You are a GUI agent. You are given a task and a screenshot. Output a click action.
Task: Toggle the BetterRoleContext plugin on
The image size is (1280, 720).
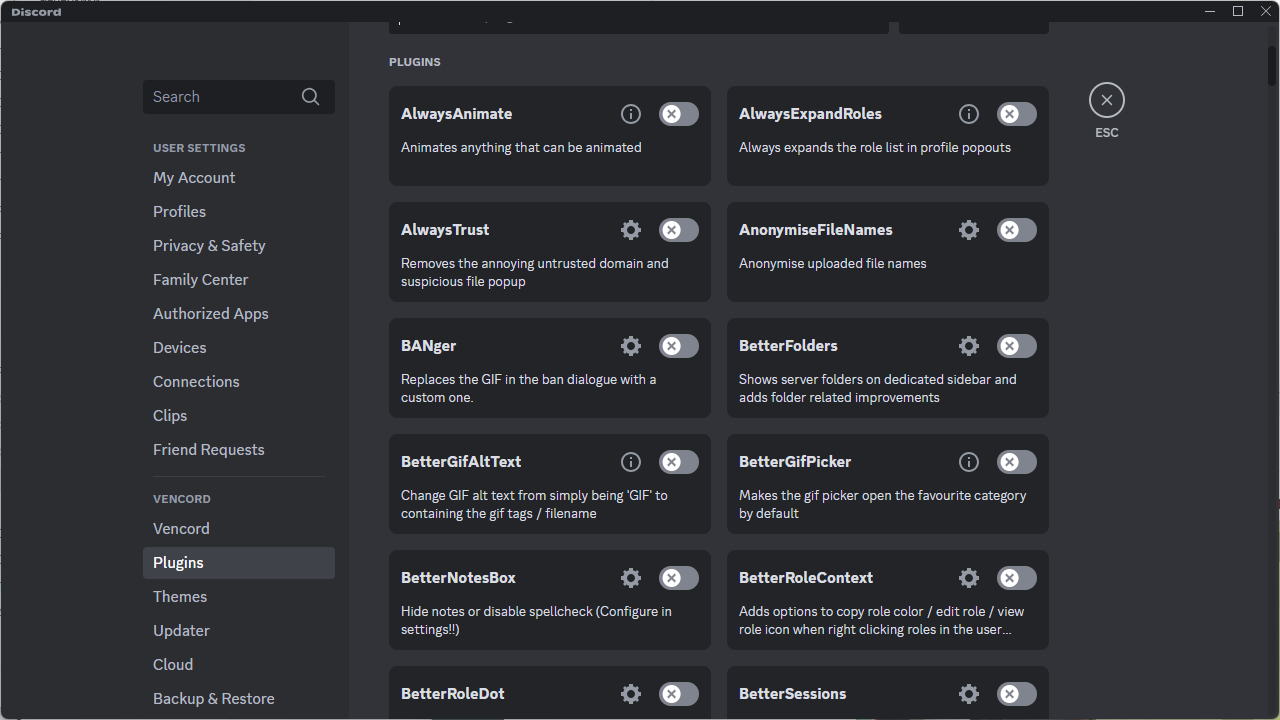pos(1016,578)
